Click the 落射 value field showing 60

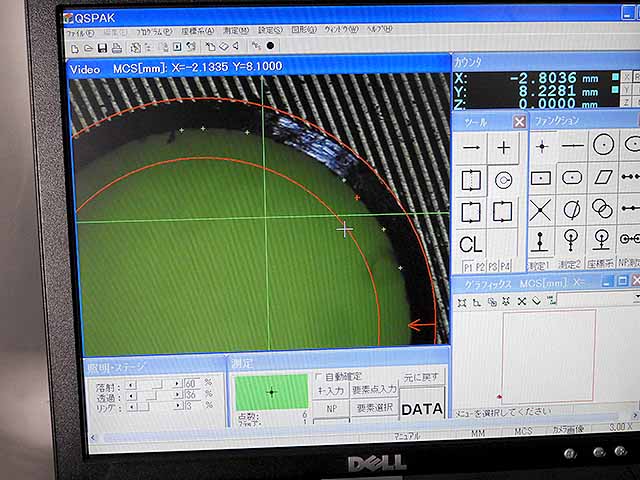(x=191, y=384)
